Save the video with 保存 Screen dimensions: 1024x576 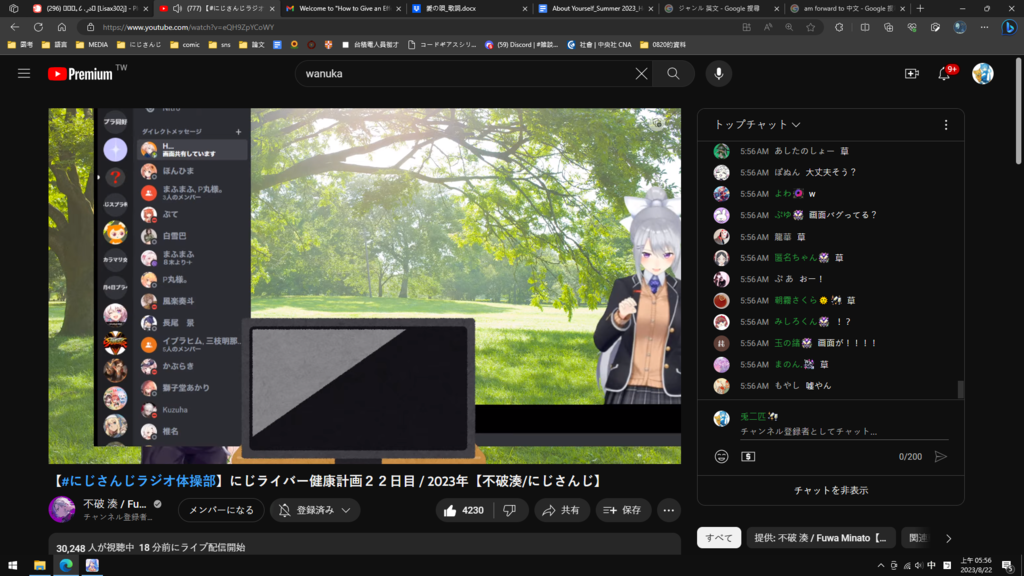click(623, 510)
